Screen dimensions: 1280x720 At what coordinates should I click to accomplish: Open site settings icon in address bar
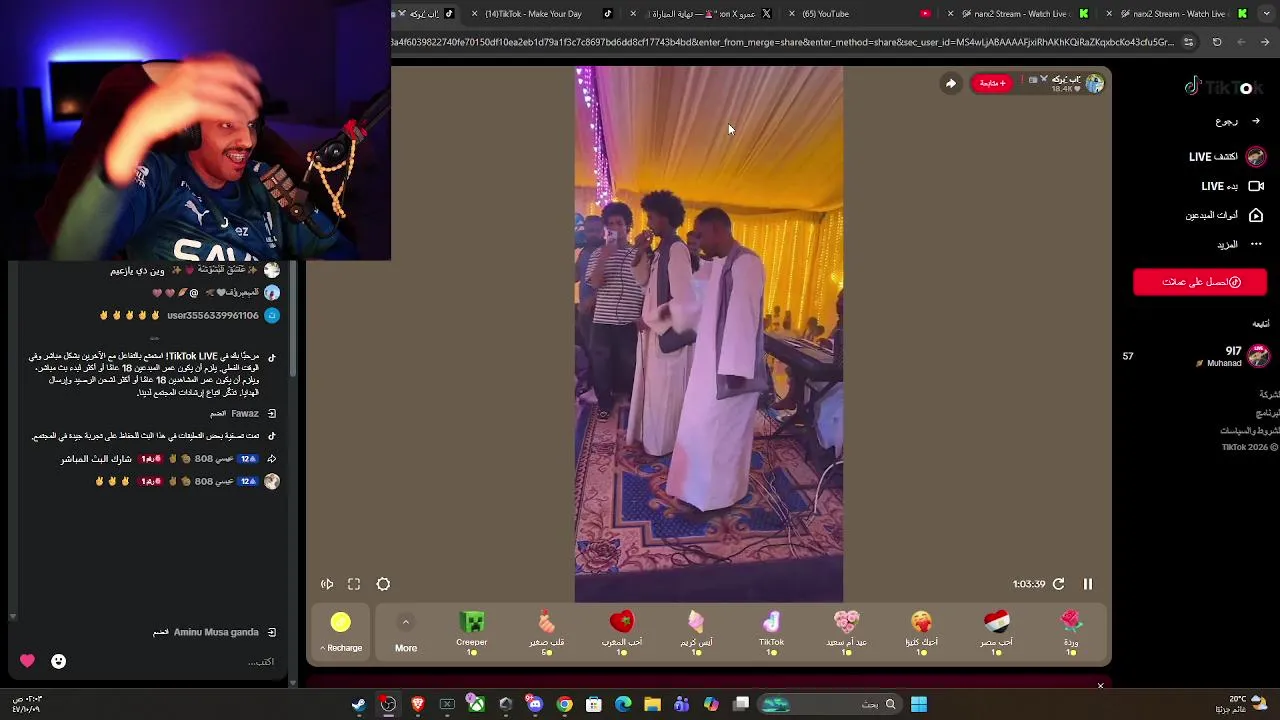[x=1188, y=42]
